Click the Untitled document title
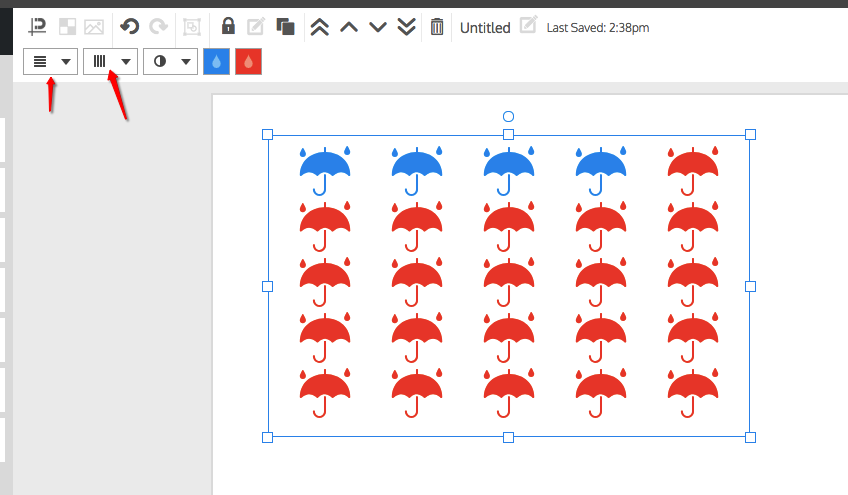 coord(485,28)
